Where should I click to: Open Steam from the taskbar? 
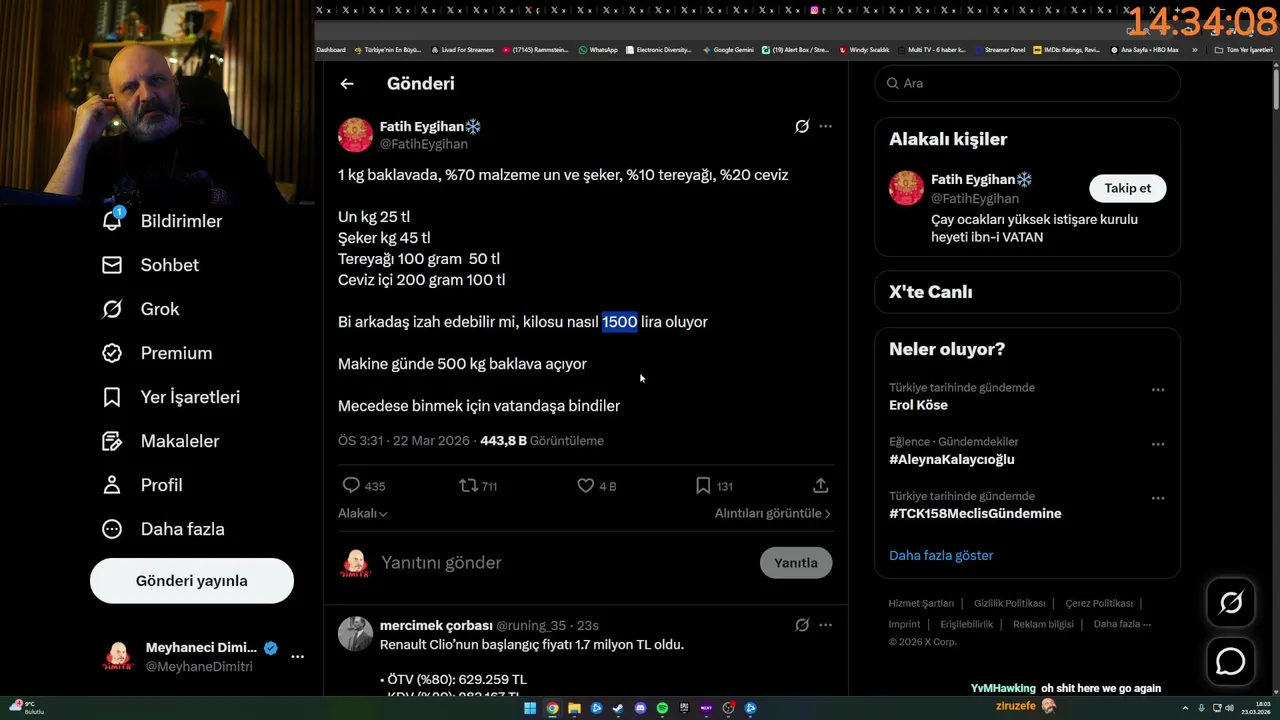coord(618,708)
